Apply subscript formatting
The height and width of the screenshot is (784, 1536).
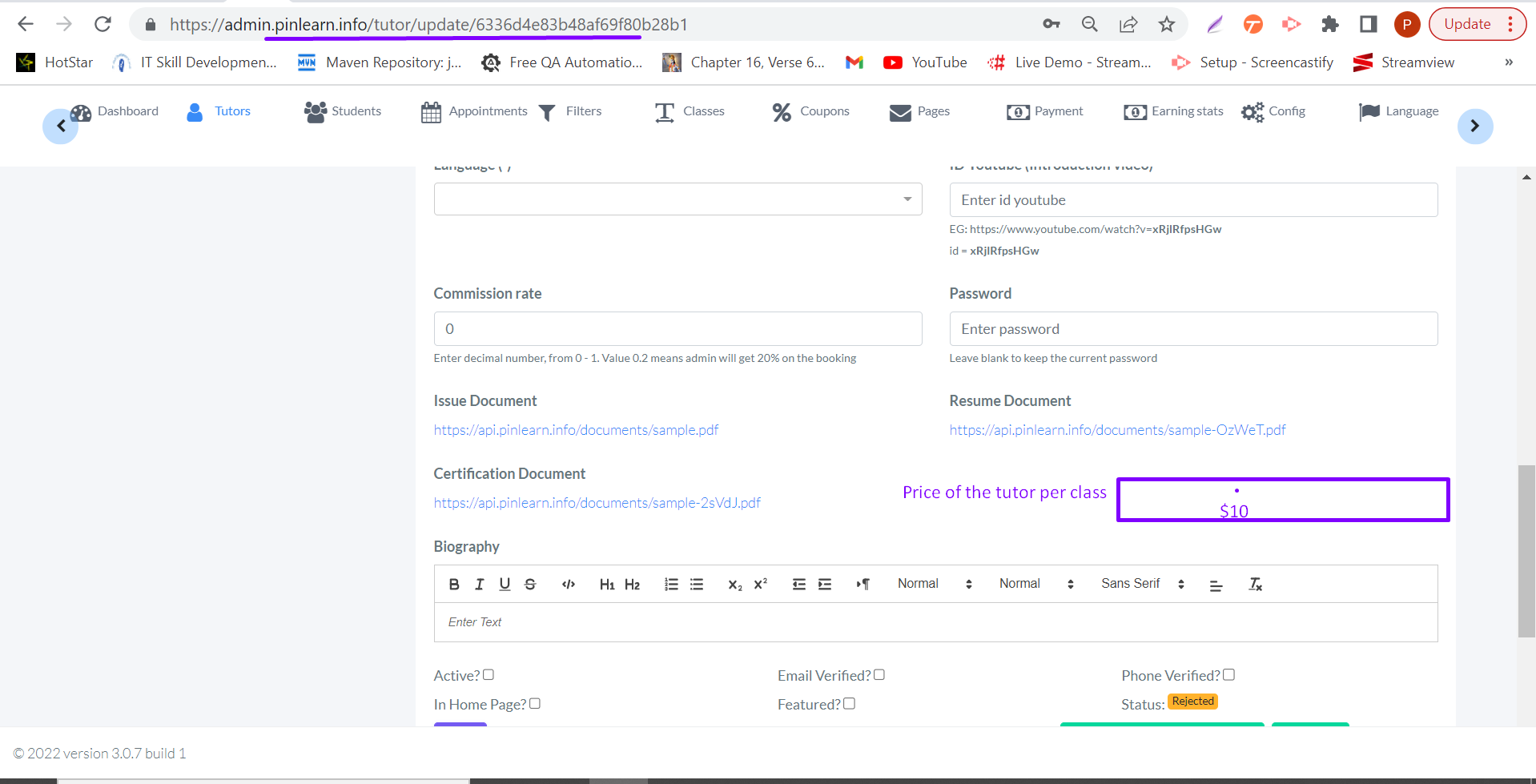735,585
